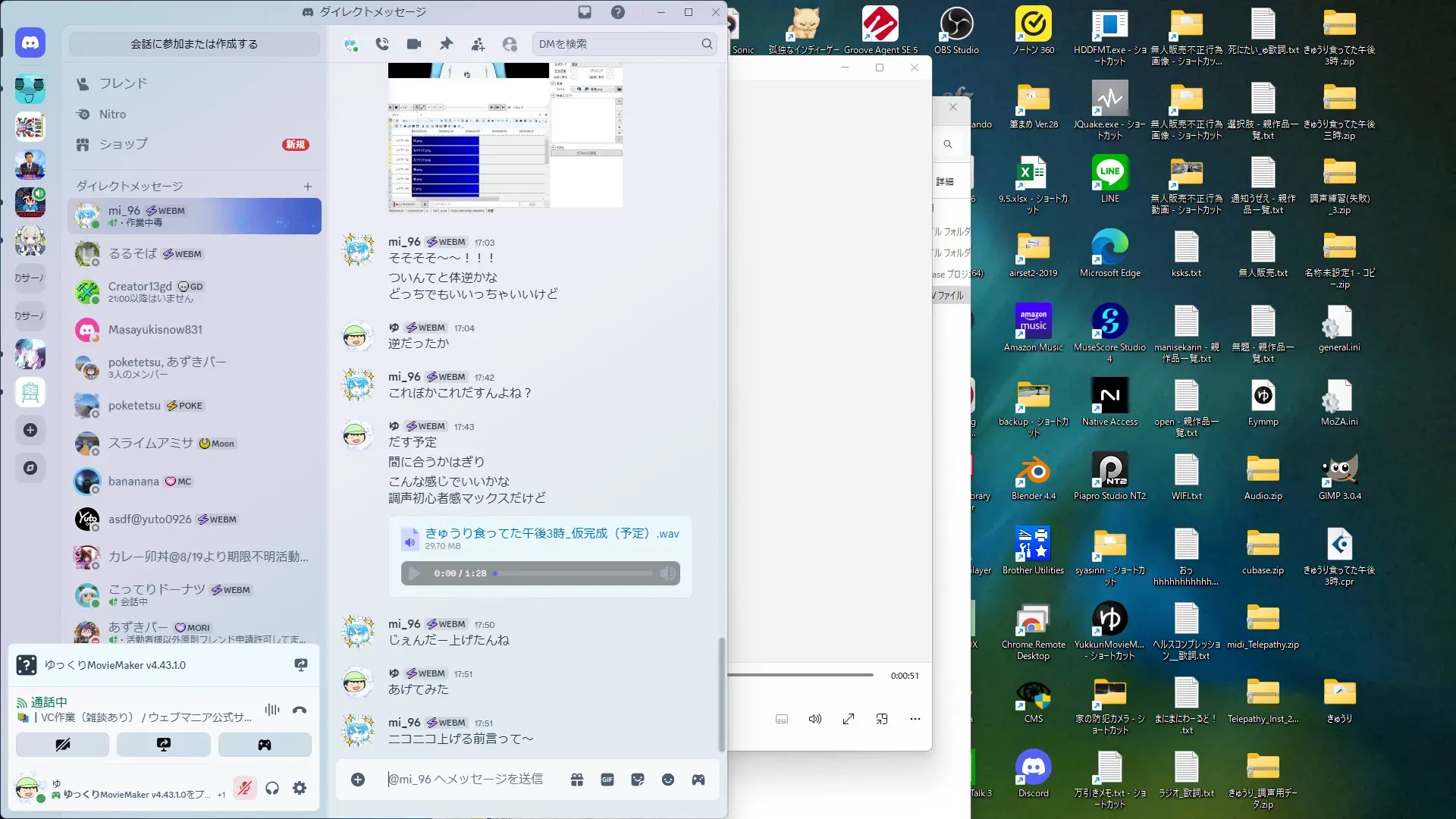Create a new DM with plus icon
This screenshot has height=819, width=1456.
point(308,187)
